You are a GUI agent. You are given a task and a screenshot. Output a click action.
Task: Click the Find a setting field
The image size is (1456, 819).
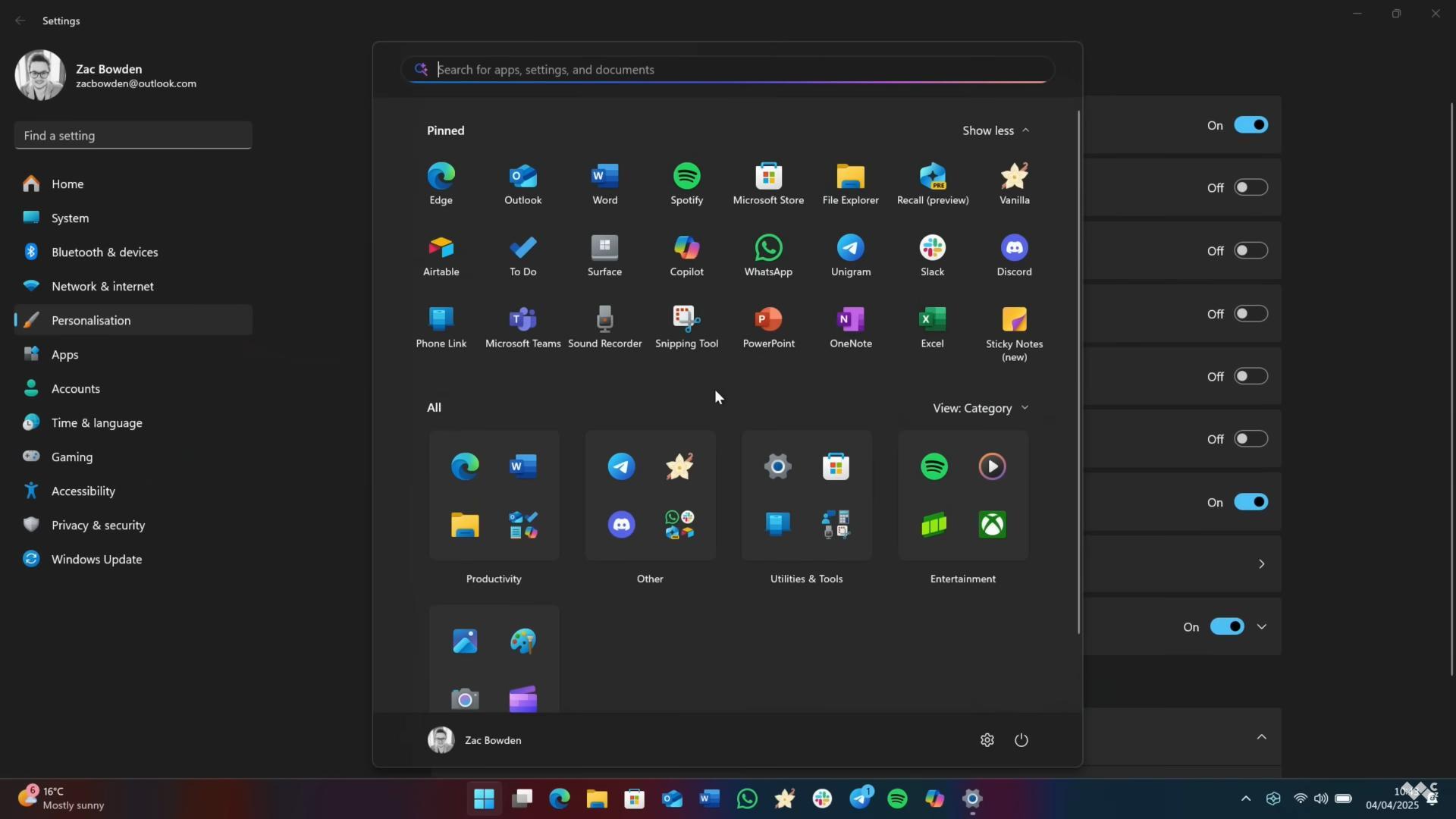(133, 136)
